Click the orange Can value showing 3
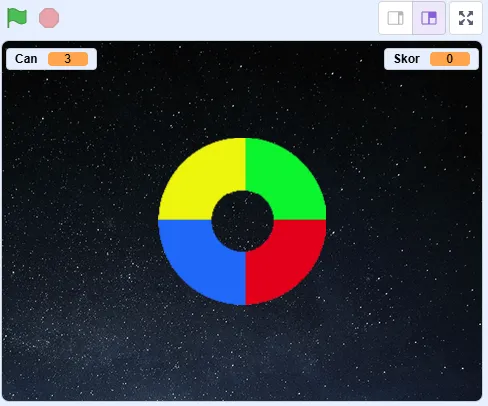488x406 pixels. (68, 59)
